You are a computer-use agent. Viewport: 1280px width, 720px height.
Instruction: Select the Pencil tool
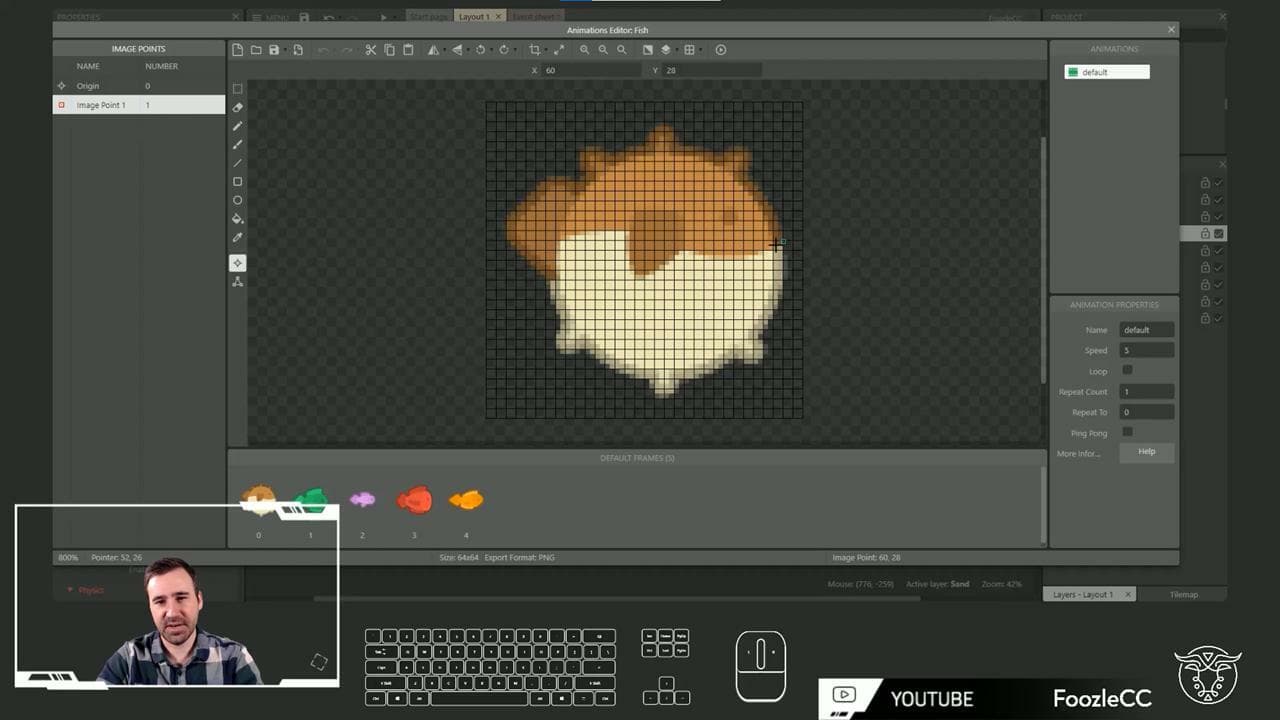237,126
